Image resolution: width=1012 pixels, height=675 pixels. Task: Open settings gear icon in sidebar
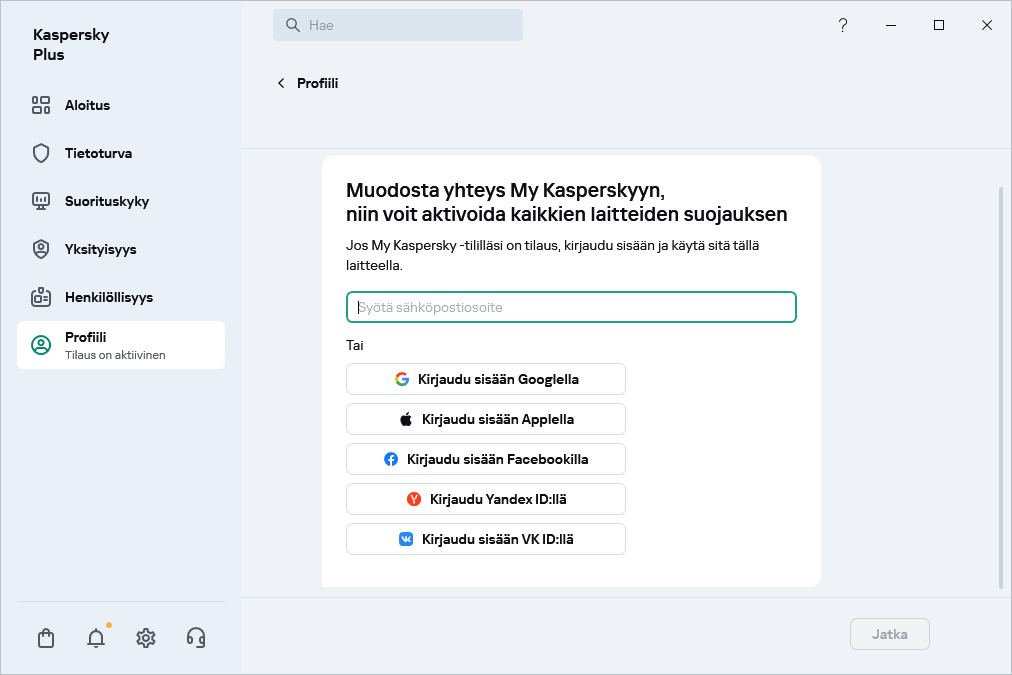(146, 638)
